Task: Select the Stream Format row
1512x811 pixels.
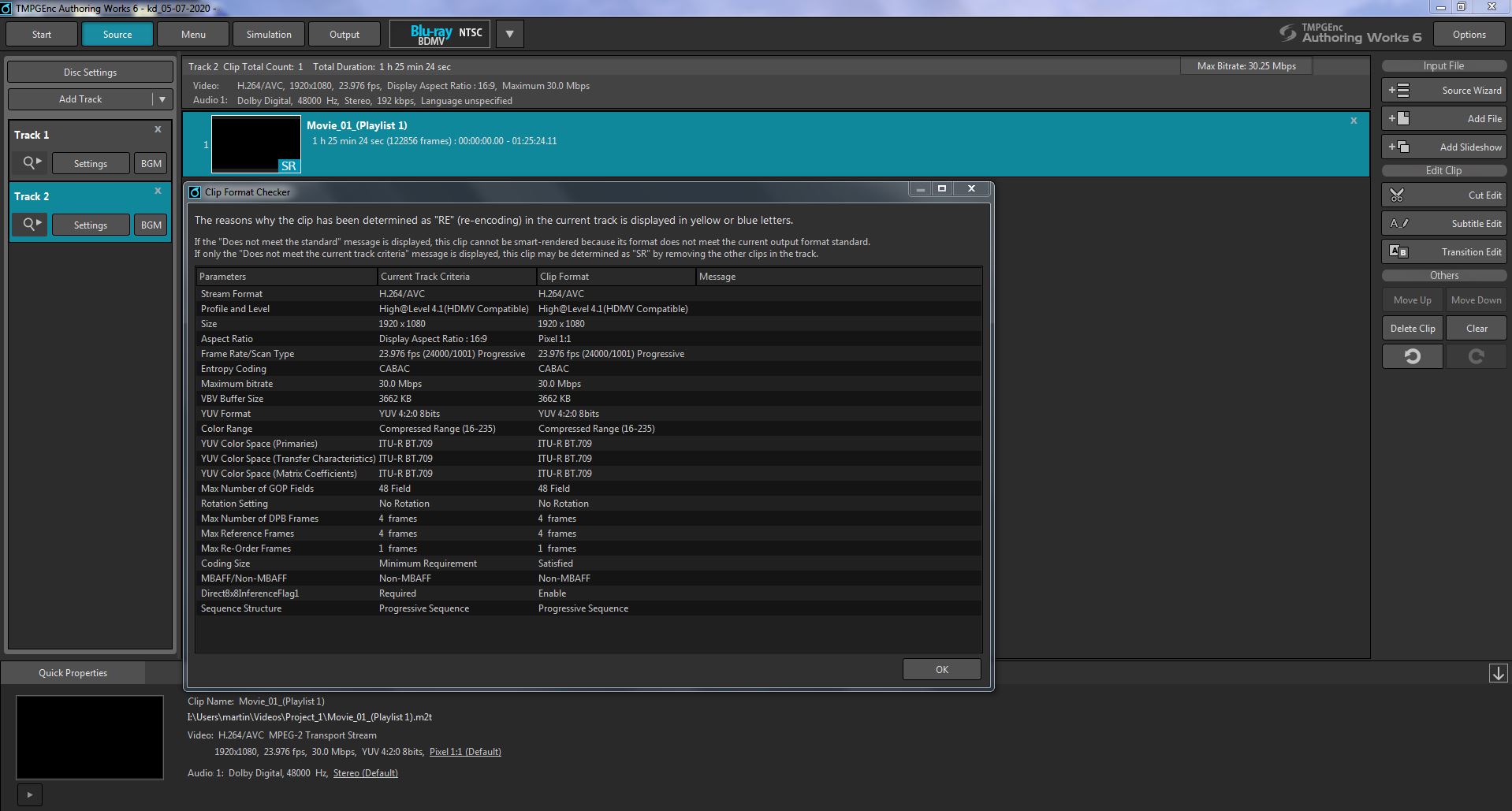Action: click(x=589, y=294)
